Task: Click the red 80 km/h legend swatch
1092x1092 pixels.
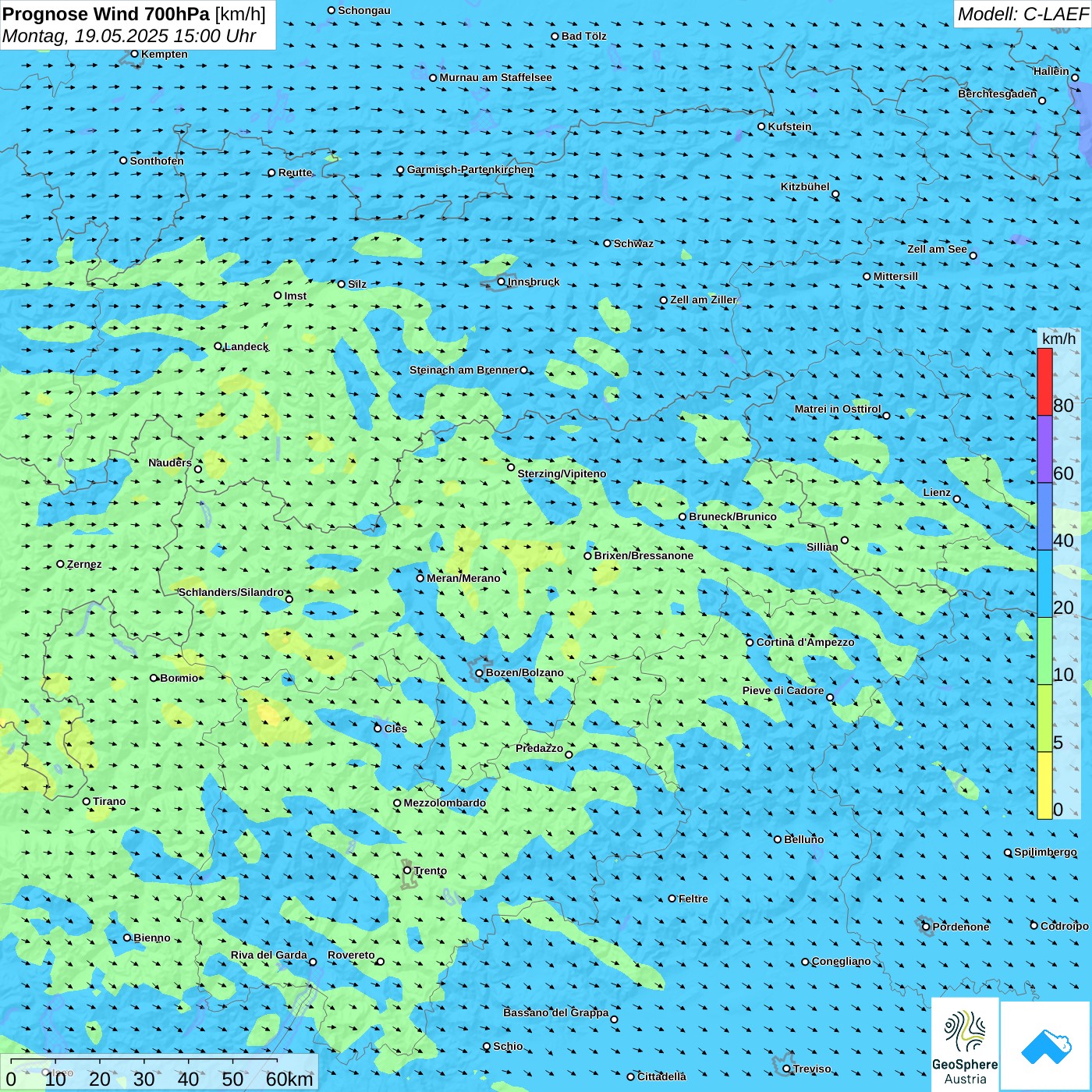Action: coord(1044,381)
